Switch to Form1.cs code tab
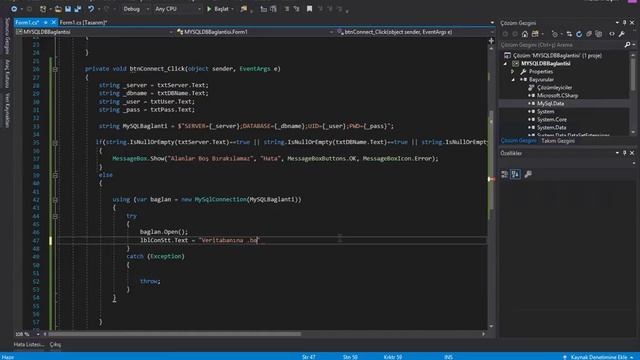Image resolution: width=640 pixels, height=360 pixels. 27,22
